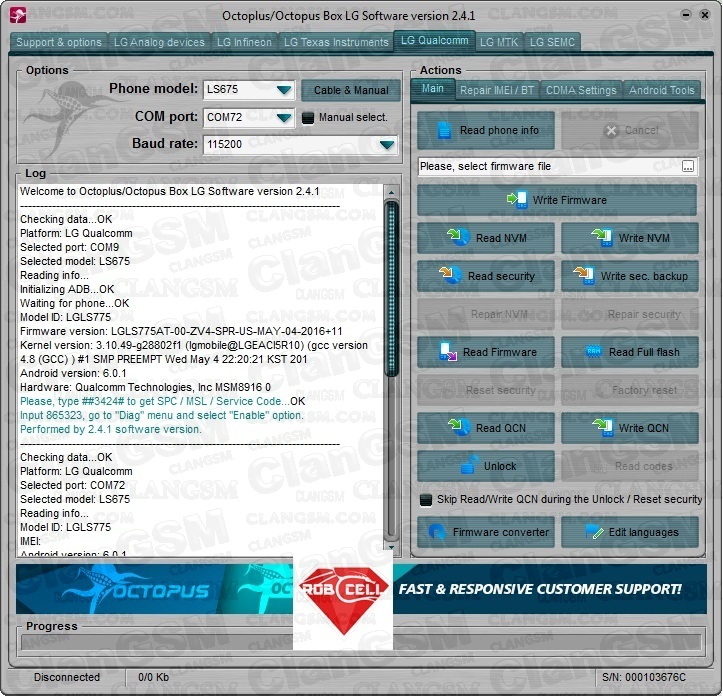Click the Read Firmware icon
Image resolution: width=723 pixels, height=696 pixels.
point(448,352)
